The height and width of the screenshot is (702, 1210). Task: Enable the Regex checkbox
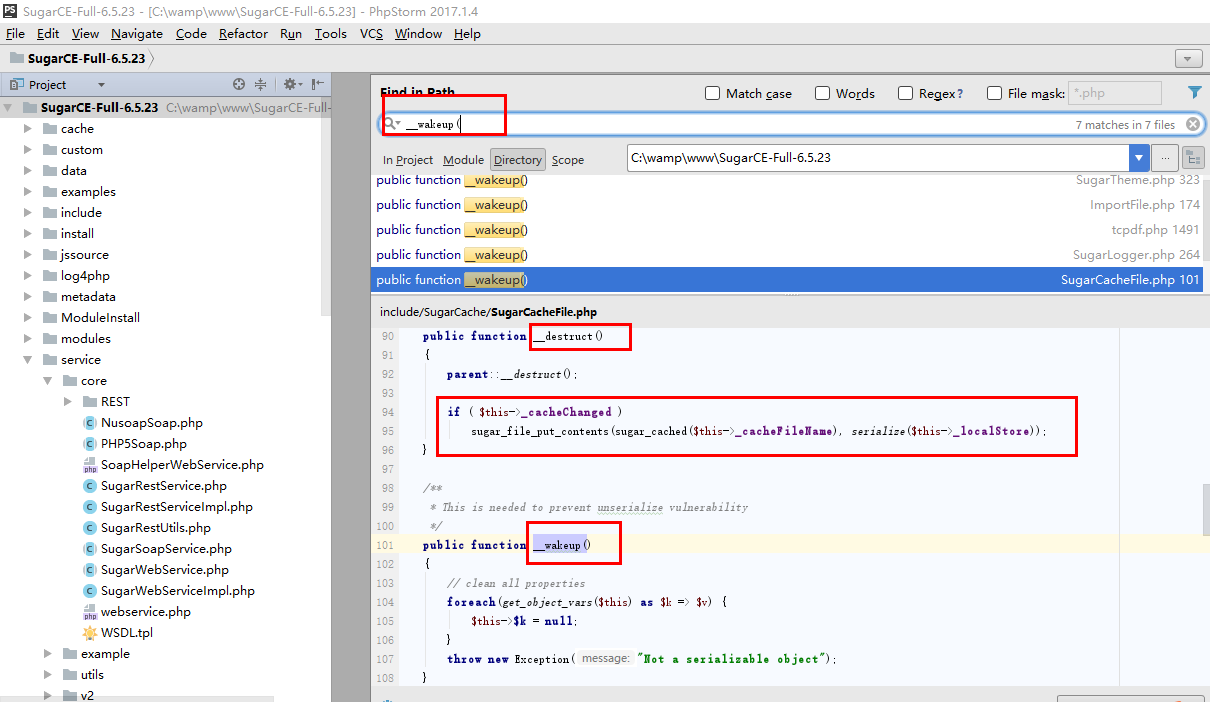pyautogui.click(x=906, y=93)
